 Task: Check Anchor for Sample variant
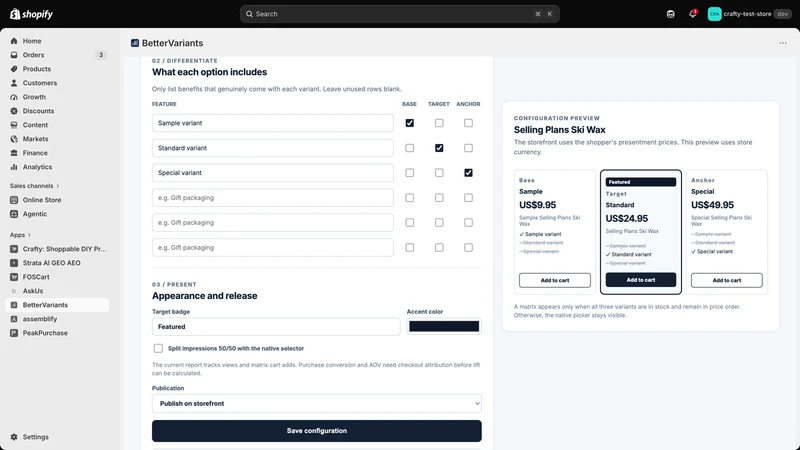point(468,123)
